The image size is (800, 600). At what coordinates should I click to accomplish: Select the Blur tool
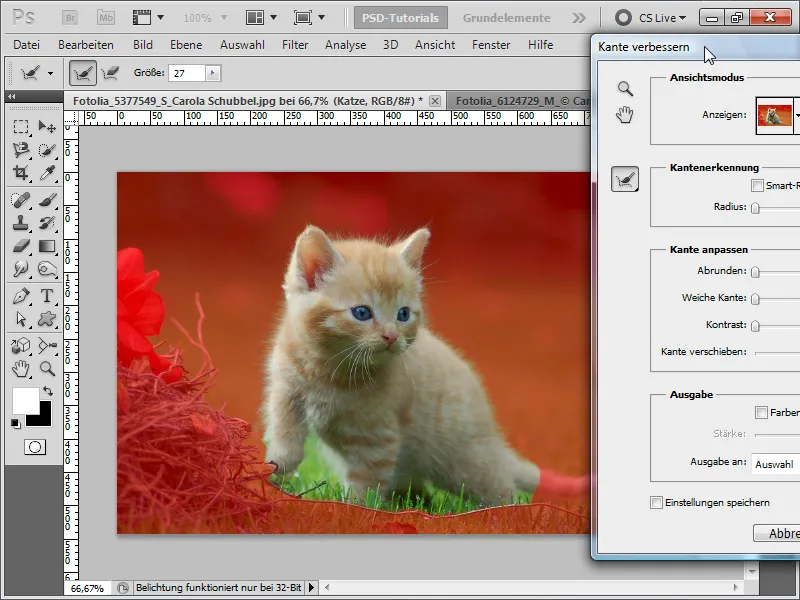(x=21, y=269)
